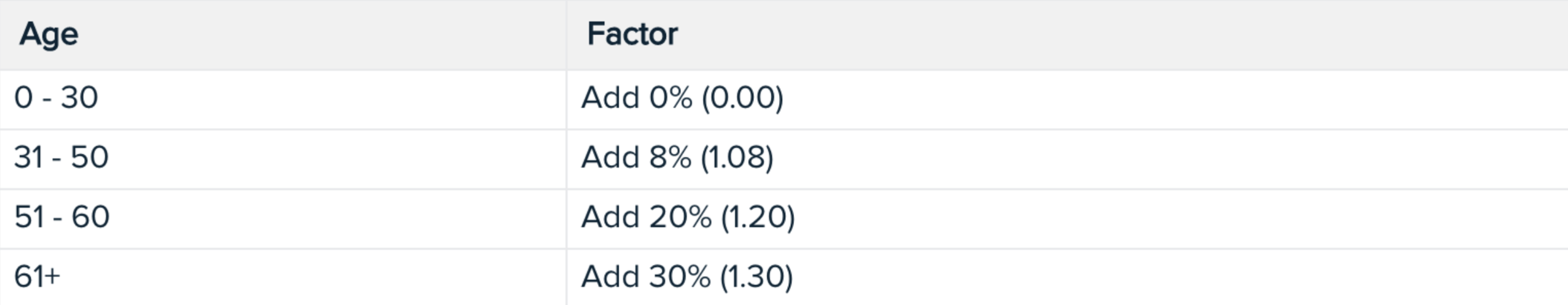
Task: Select the 61+ age cell
Action: tap(283, 277)
